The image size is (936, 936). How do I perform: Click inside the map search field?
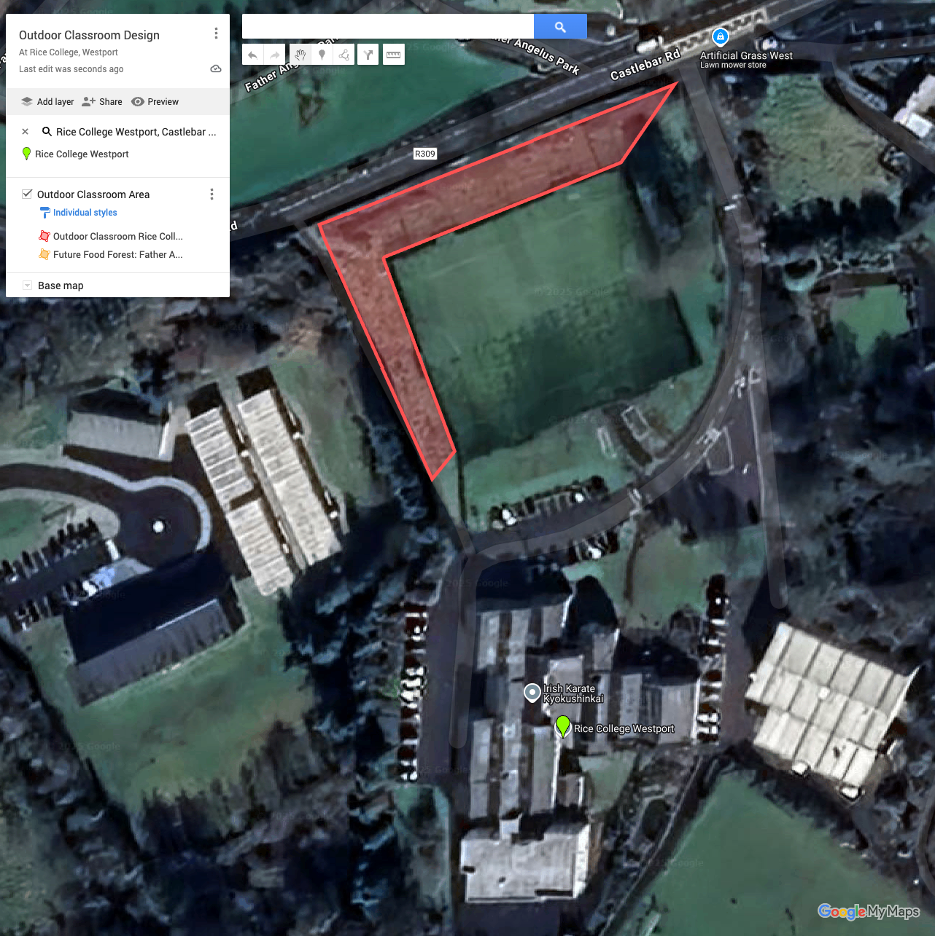(388, 27)
